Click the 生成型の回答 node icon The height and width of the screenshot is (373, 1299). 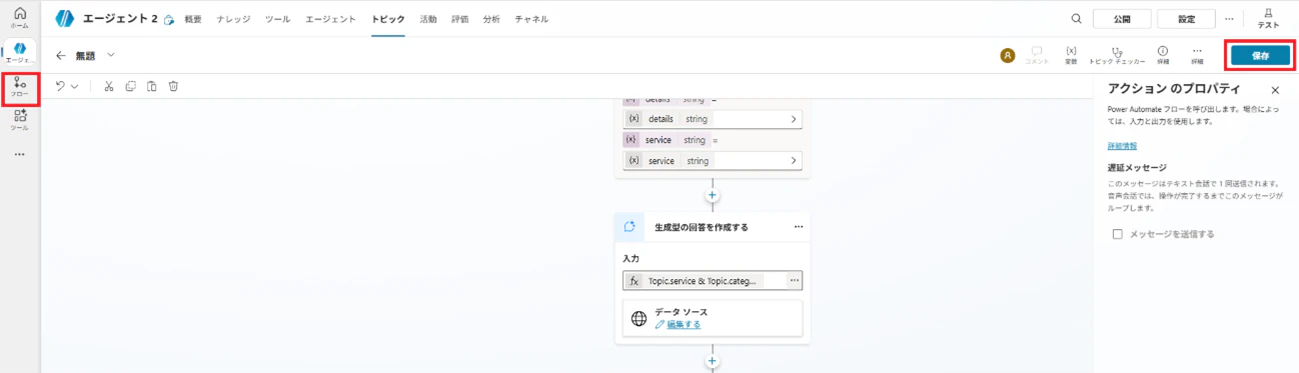pyautogui.click(x=630, y=227)
